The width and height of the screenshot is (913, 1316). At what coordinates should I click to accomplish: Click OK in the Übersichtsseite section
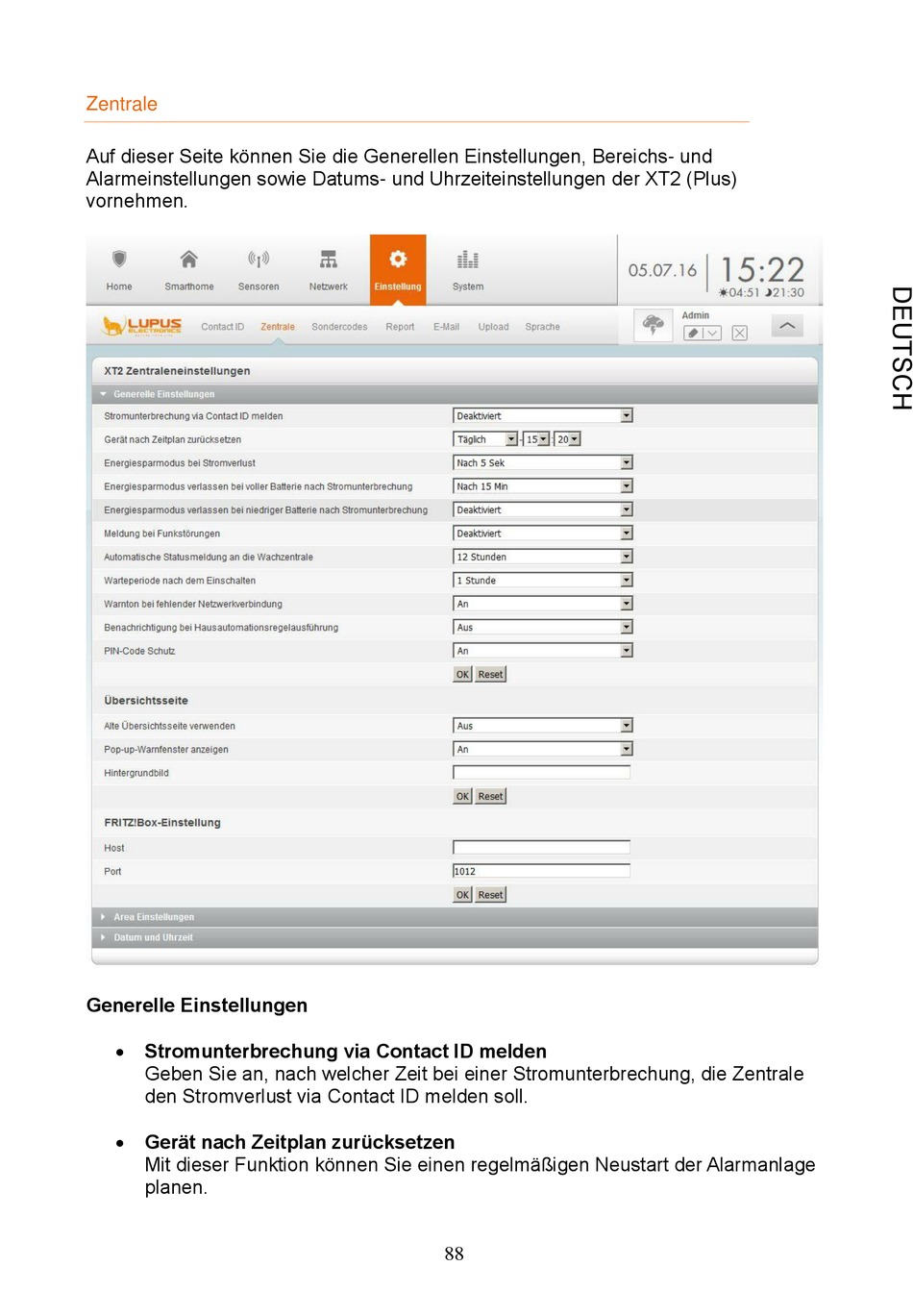pos(462,796)
